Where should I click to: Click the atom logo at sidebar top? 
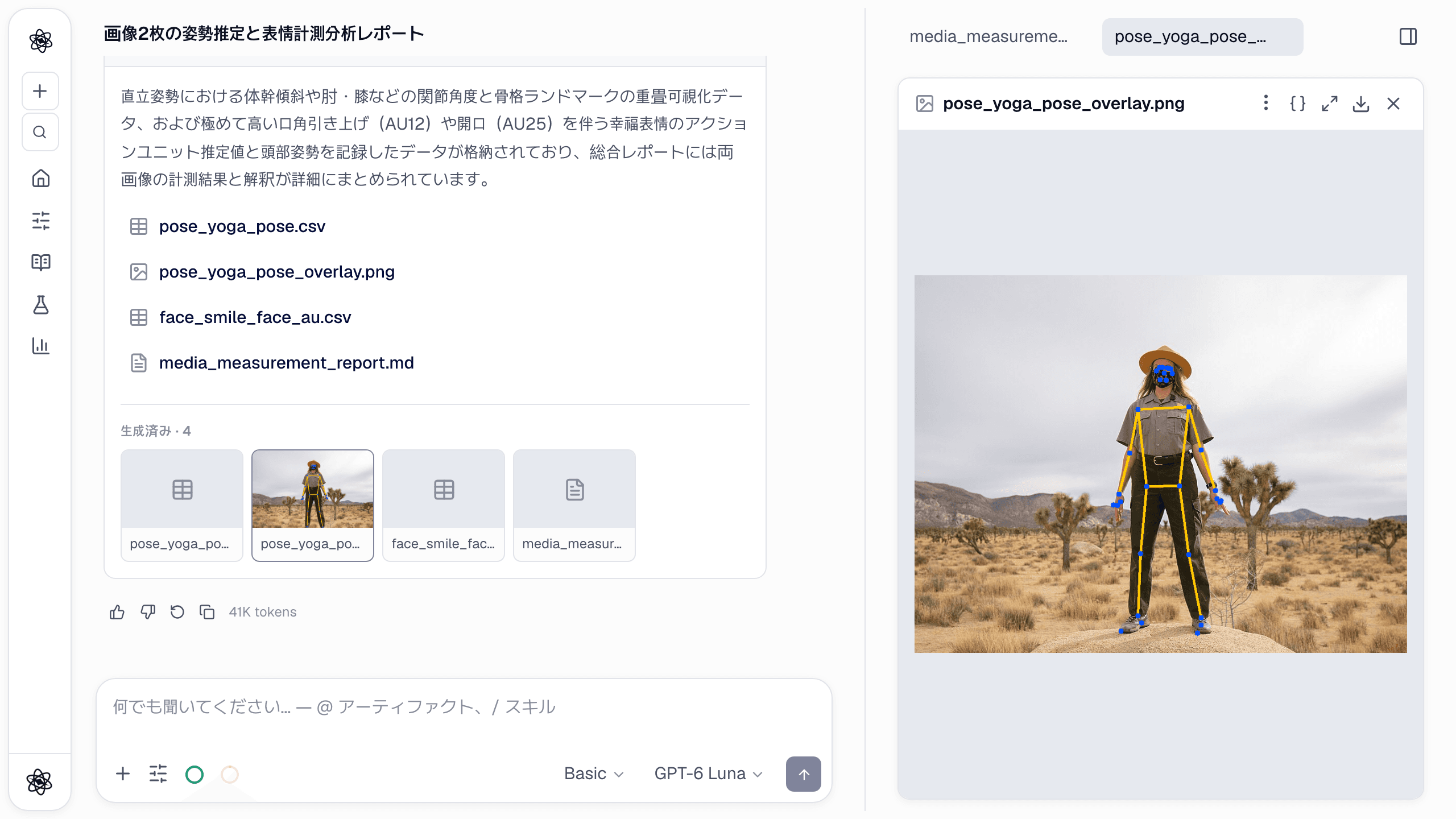tap(40, 40)
